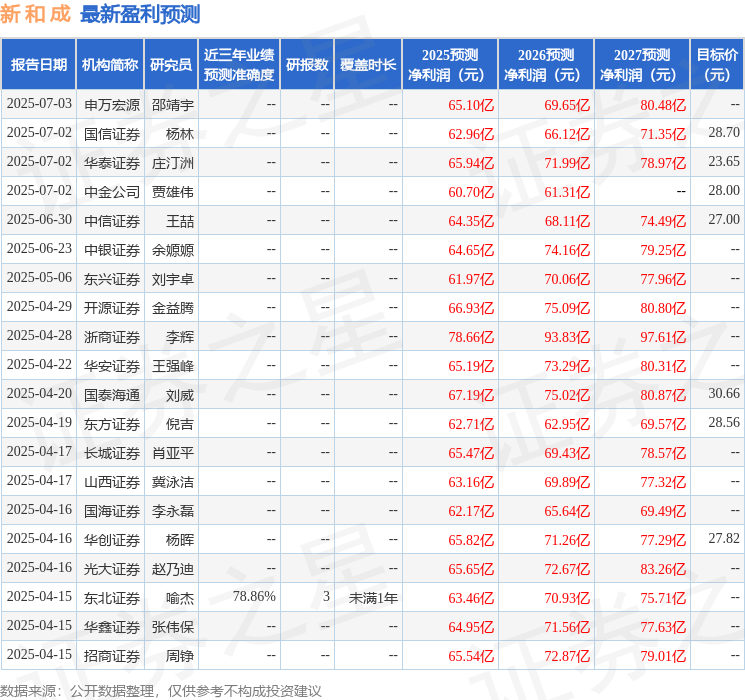
Task: Click the 2026预测净利润 column header
Action: [x=546, y=65]
